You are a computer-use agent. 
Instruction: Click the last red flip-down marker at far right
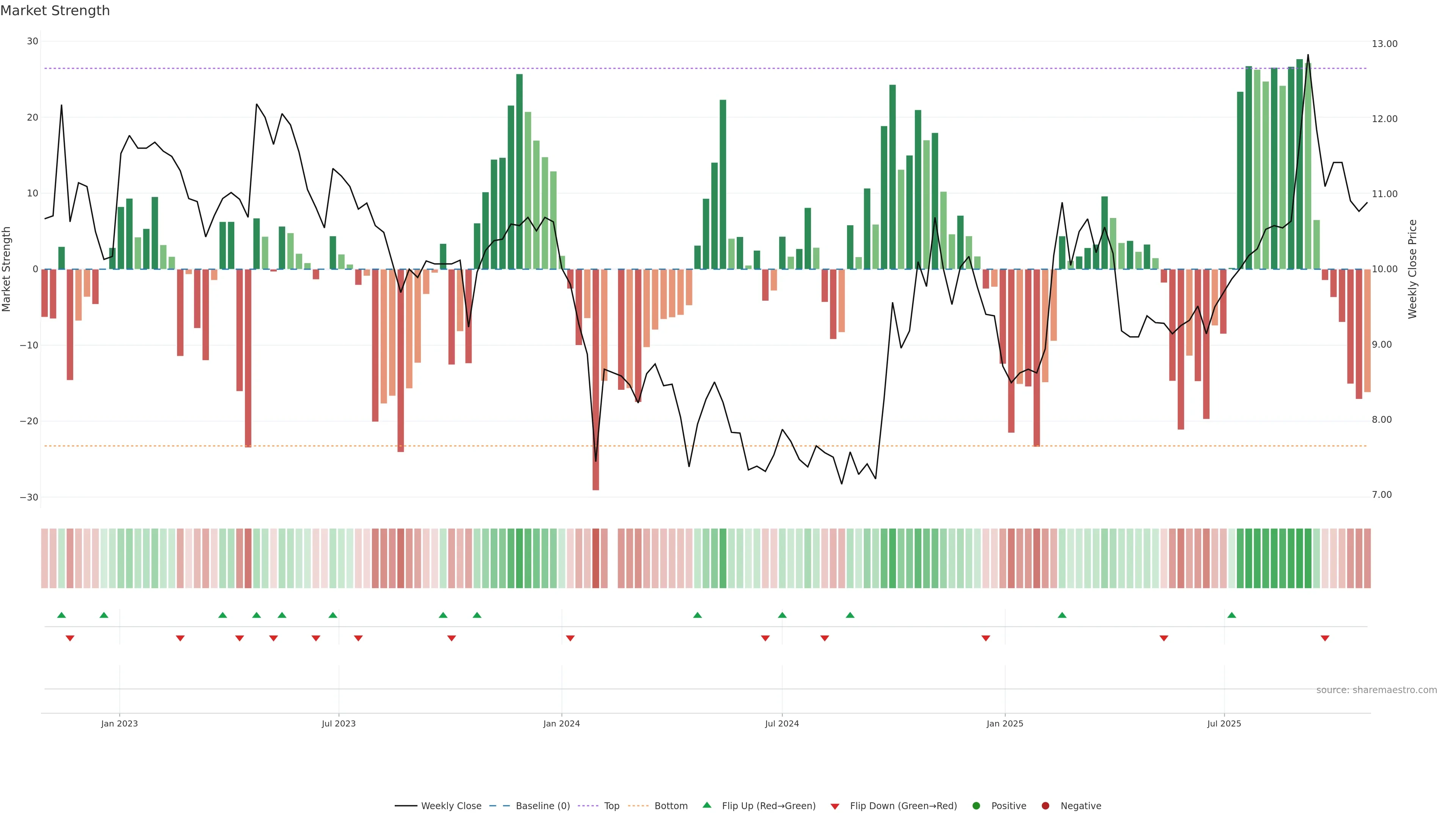pos(1325,638)
